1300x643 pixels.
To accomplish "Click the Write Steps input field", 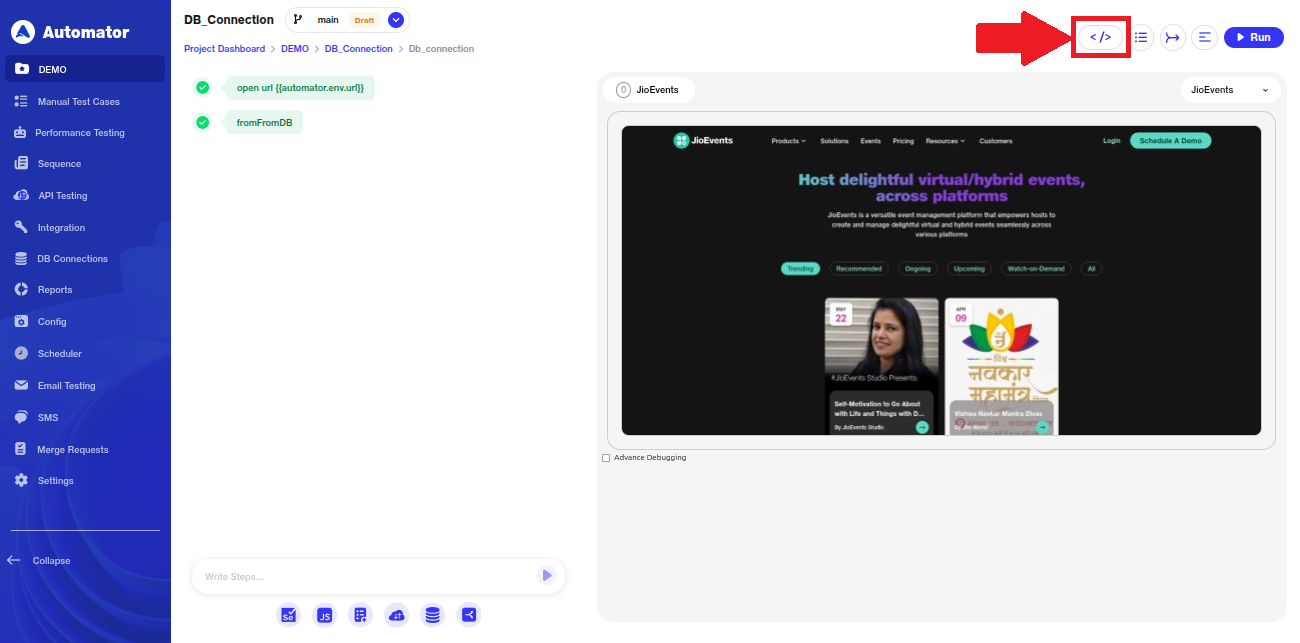I will click(x=365, y=576).
